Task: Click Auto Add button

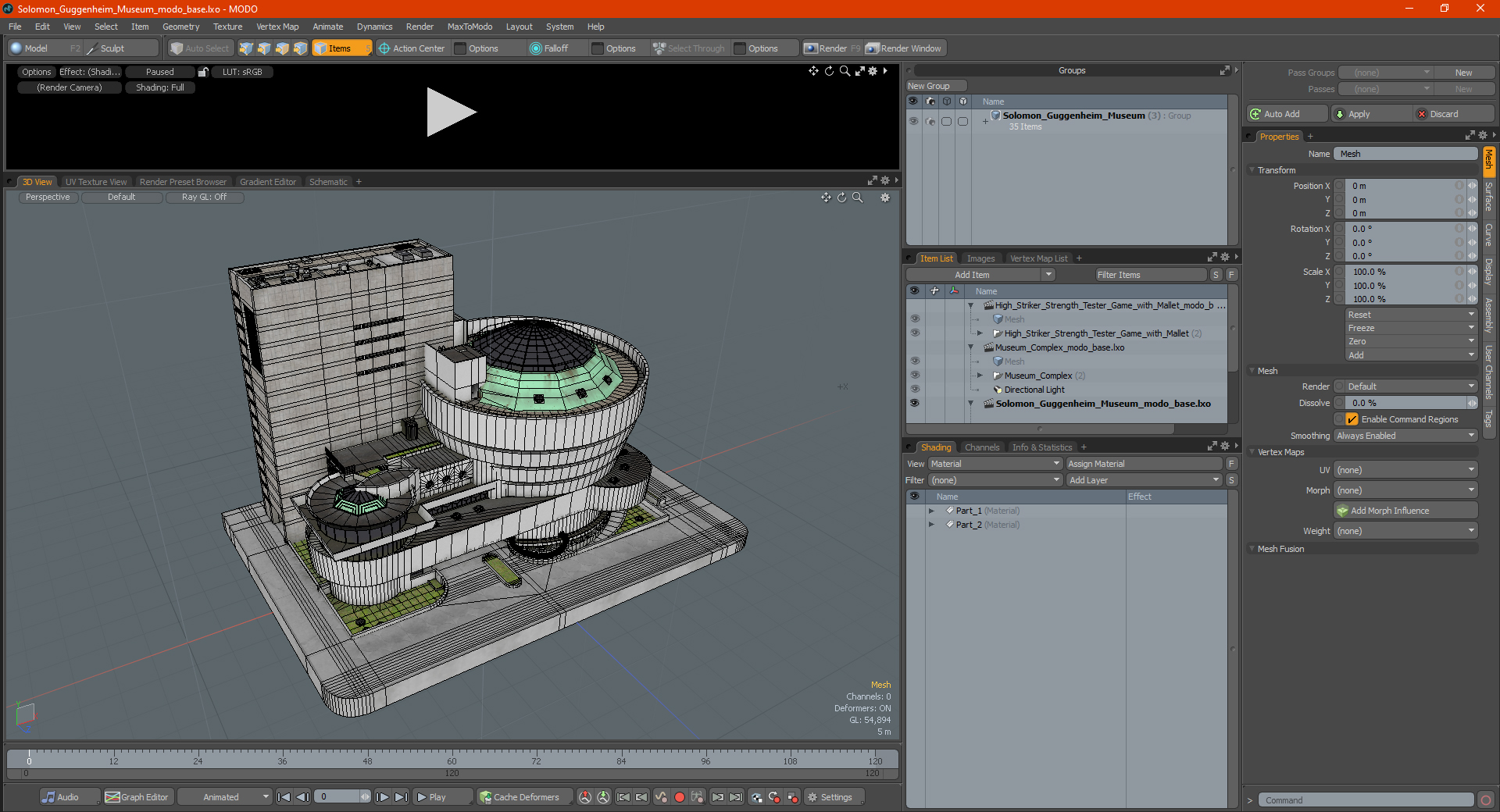Action: click(1287, 114)
